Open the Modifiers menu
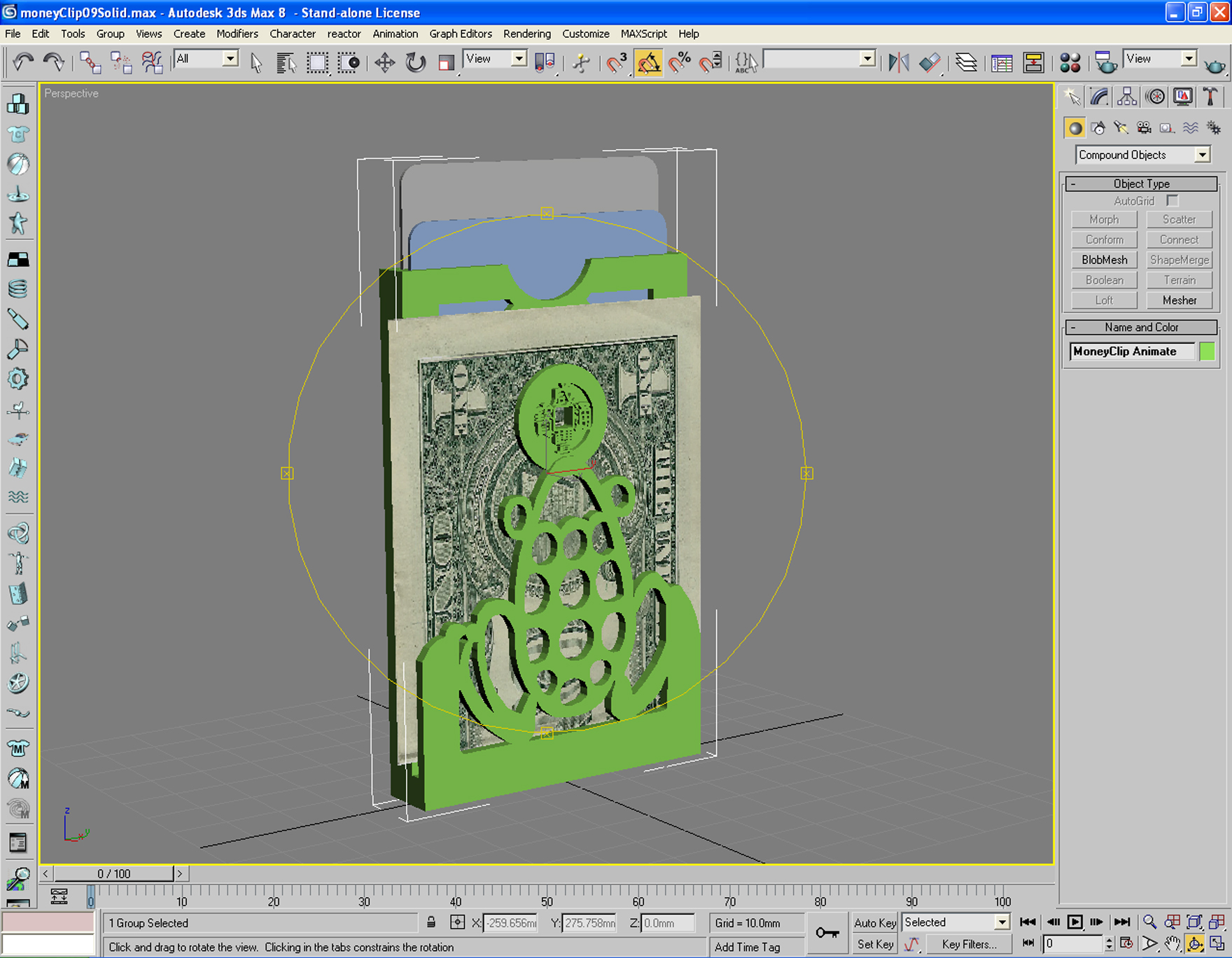This screenshot has width=1232, height=958. 237,34
